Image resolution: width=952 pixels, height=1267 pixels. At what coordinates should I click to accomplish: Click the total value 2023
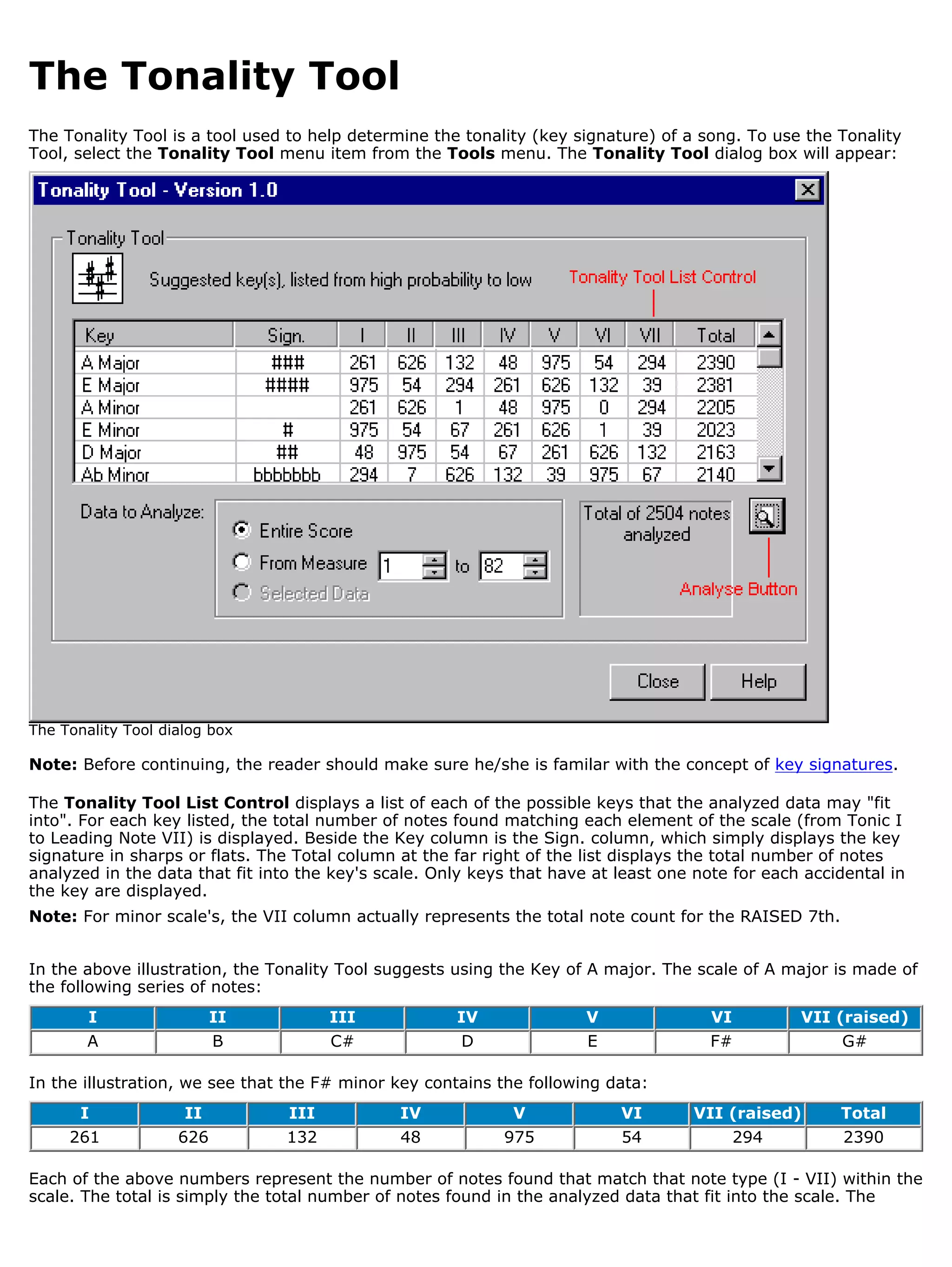click(x=715, y=429)
